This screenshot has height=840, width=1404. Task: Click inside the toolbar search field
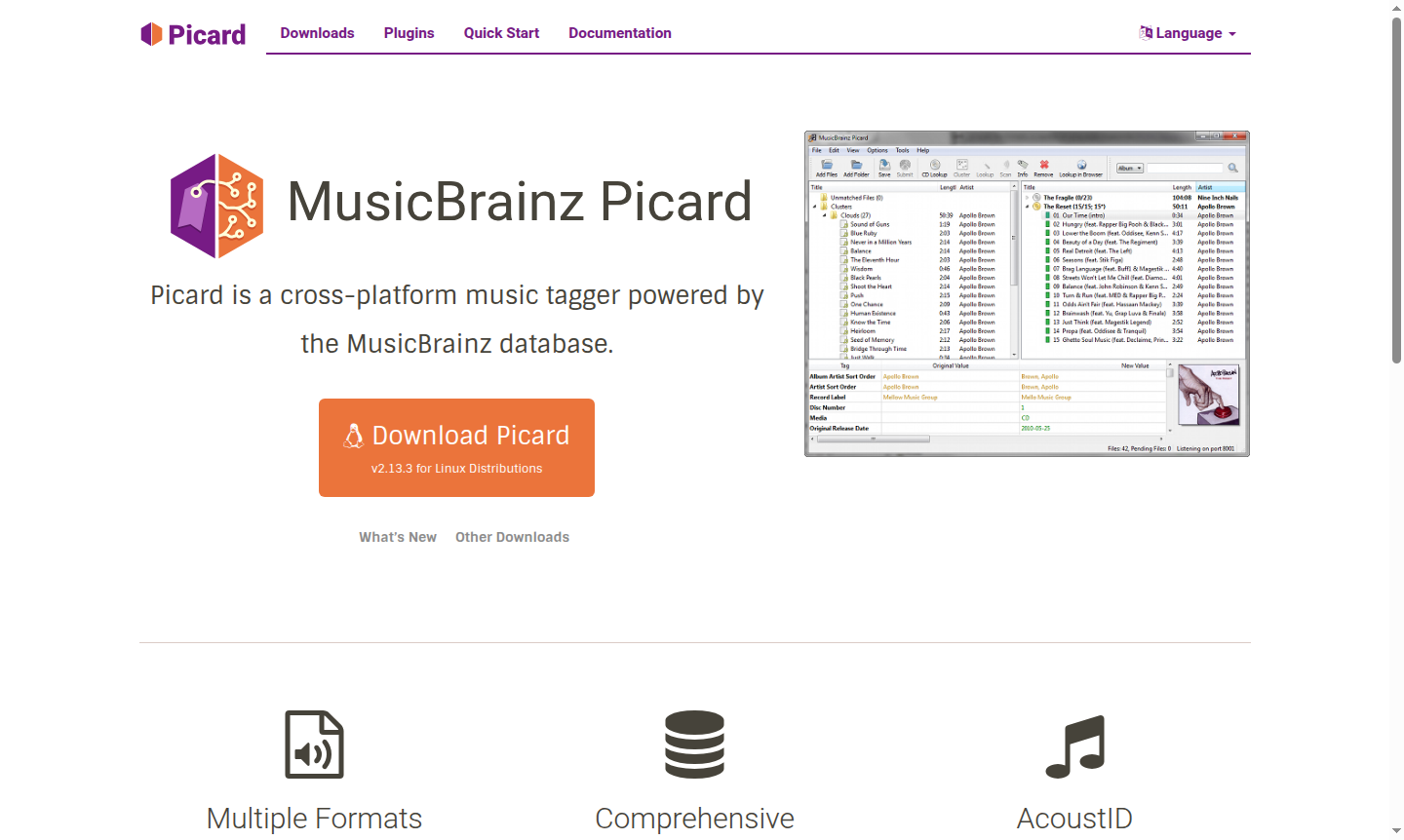point(1185,167)
